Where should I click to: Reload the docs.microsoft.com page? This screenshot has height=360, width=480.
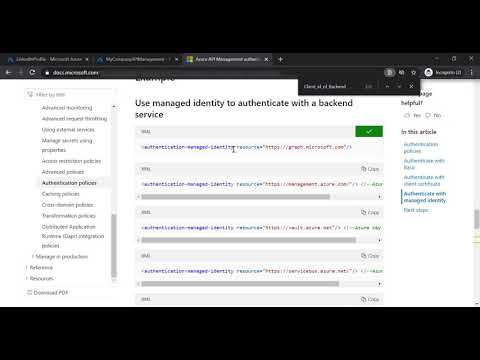pyautogui.click(x=32, y=72)
